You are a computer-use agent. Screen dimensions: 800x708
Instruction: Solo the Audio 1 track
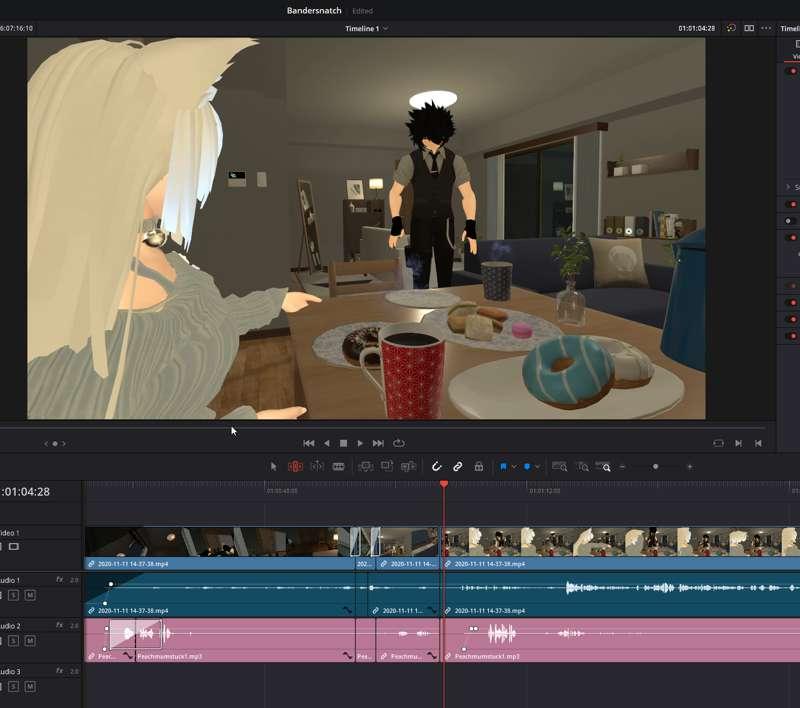(x=14, y=595)
